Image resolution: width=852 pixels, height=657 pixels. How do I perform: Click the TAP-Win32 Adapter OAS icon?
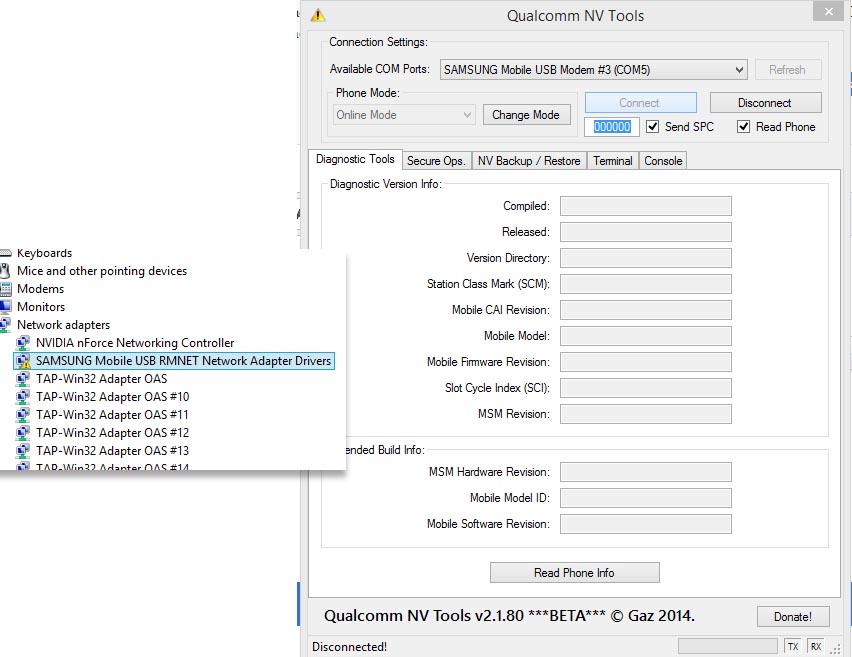click(23, 378)
